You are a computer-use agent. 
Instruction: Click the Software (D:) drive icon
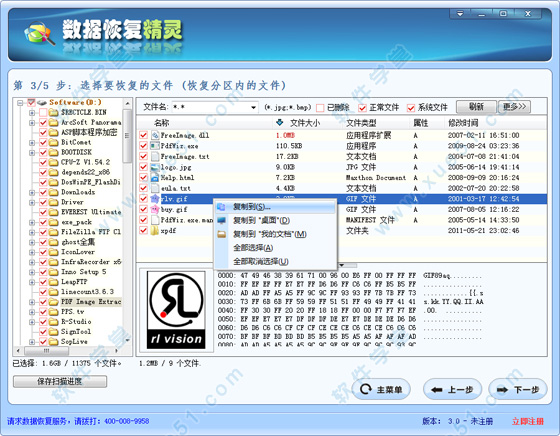tap(42, 102)
